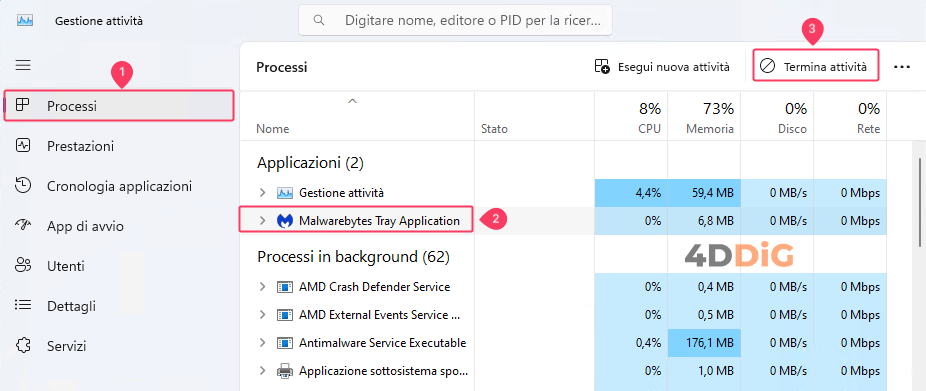The width and height of the screenshot is (926, 391).
Task: Click the Processi in background (62) header
Action: 353,258
